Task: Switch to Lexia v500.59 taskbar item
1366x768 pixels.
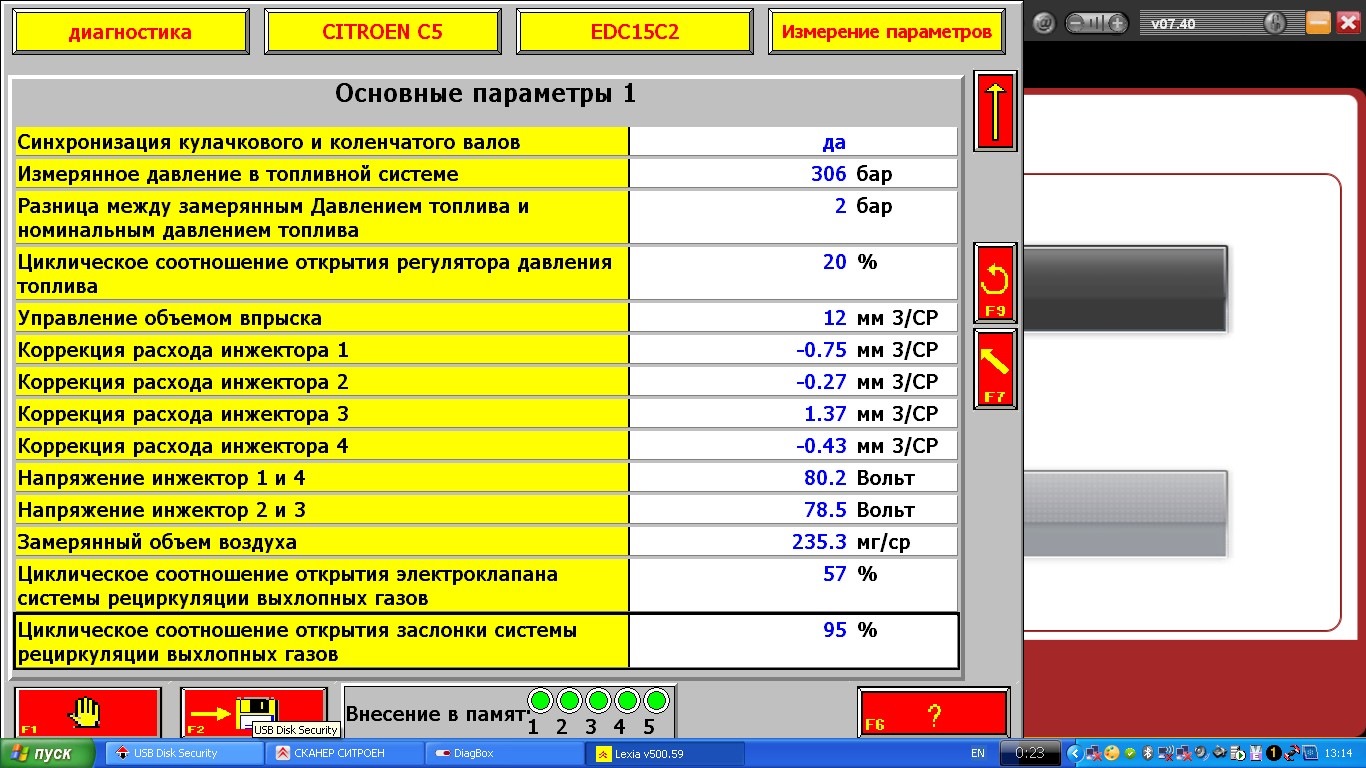Action: tap(664, 753)
